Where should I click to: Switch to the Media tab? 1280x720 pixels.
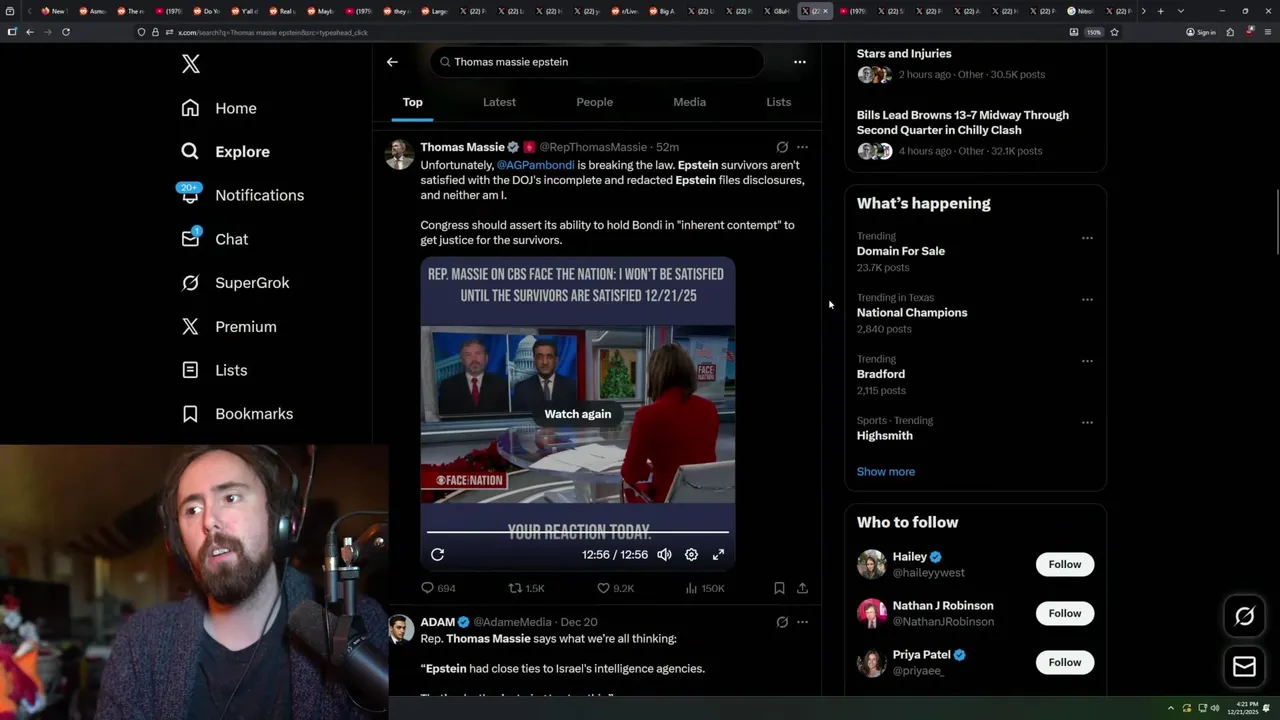click(x=689, y=102)
